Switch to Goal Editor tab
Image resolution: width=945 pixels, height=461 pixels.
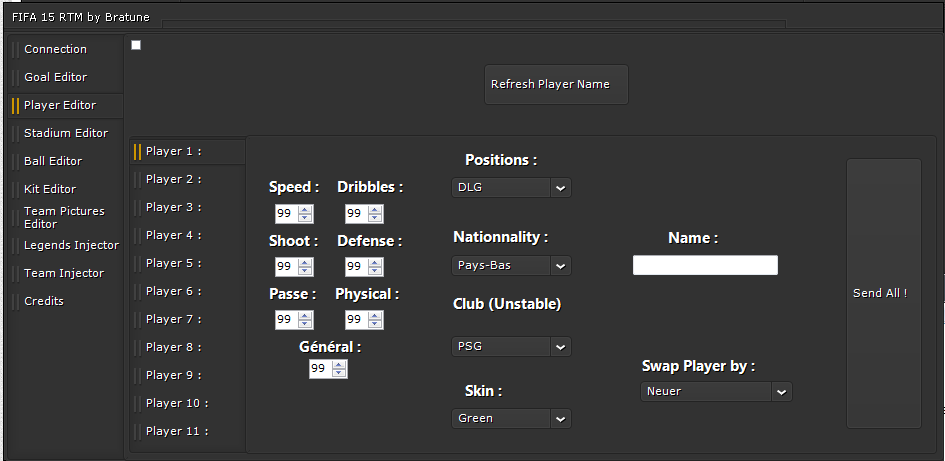pyautogui.click(x=64, y=77)
